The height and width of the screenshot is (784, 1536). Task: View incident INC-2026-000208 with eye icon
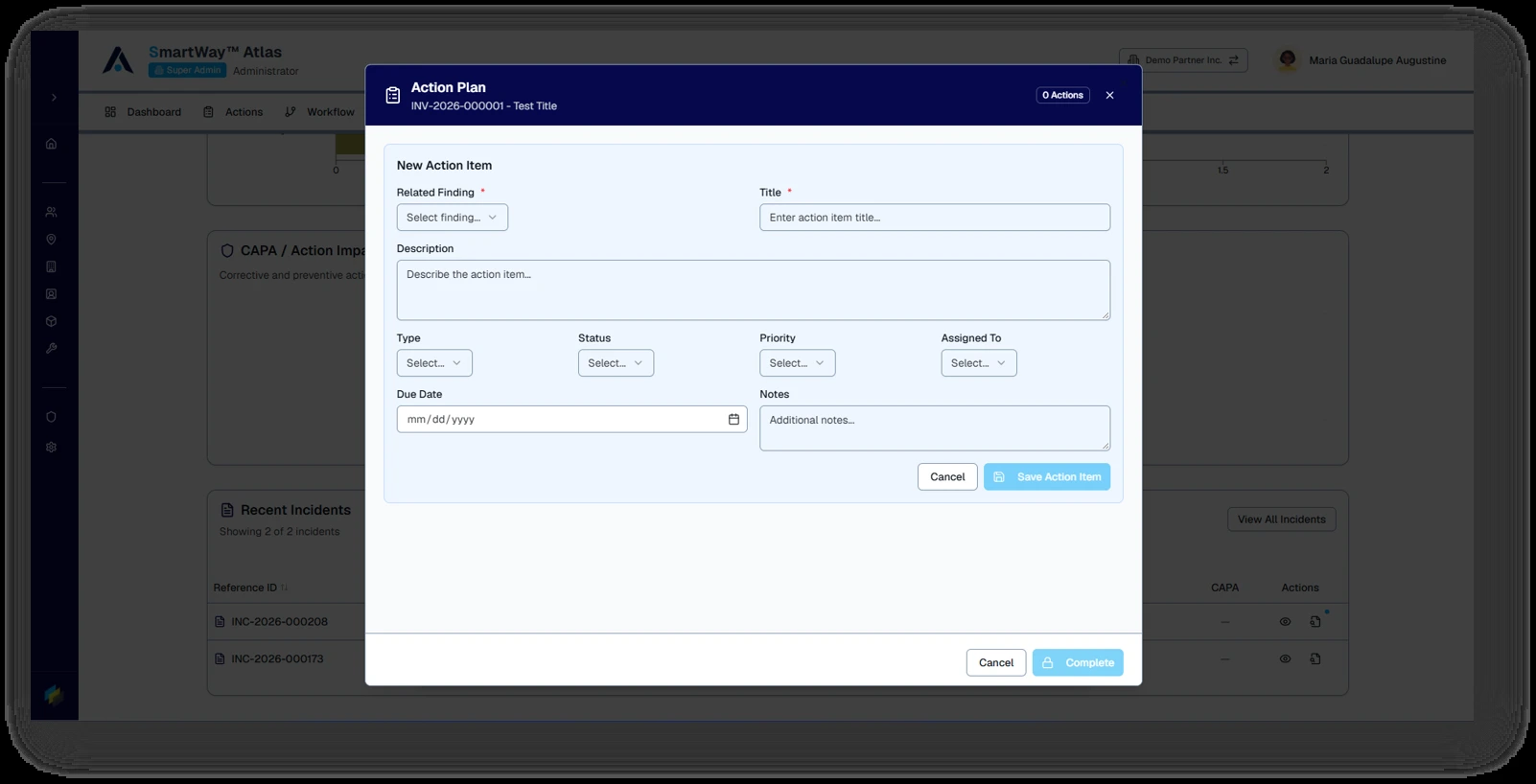1285,622
